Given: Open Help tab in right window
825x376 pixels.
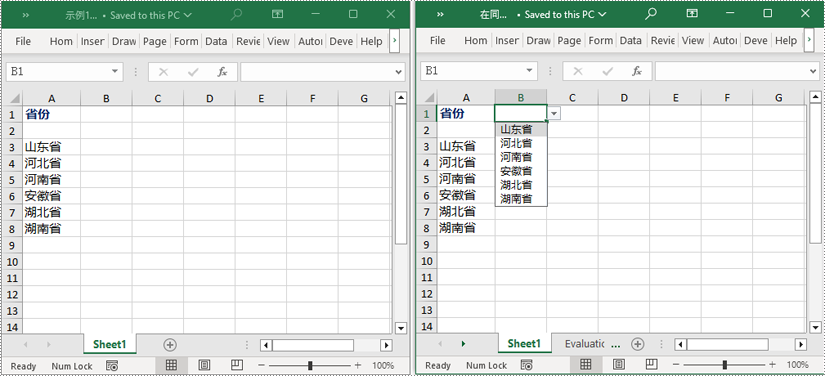Looking at the screenshot, I should pos(786,40).
